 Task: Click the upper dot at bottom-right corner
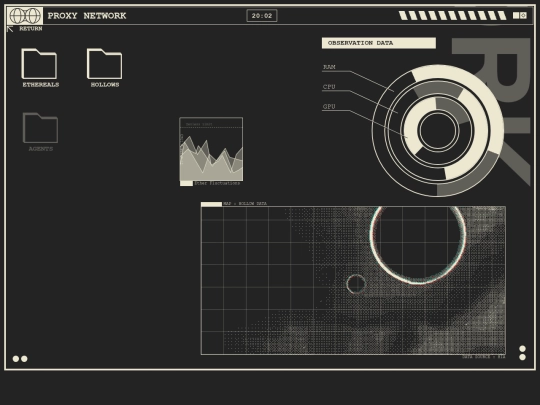coord(522,349)
